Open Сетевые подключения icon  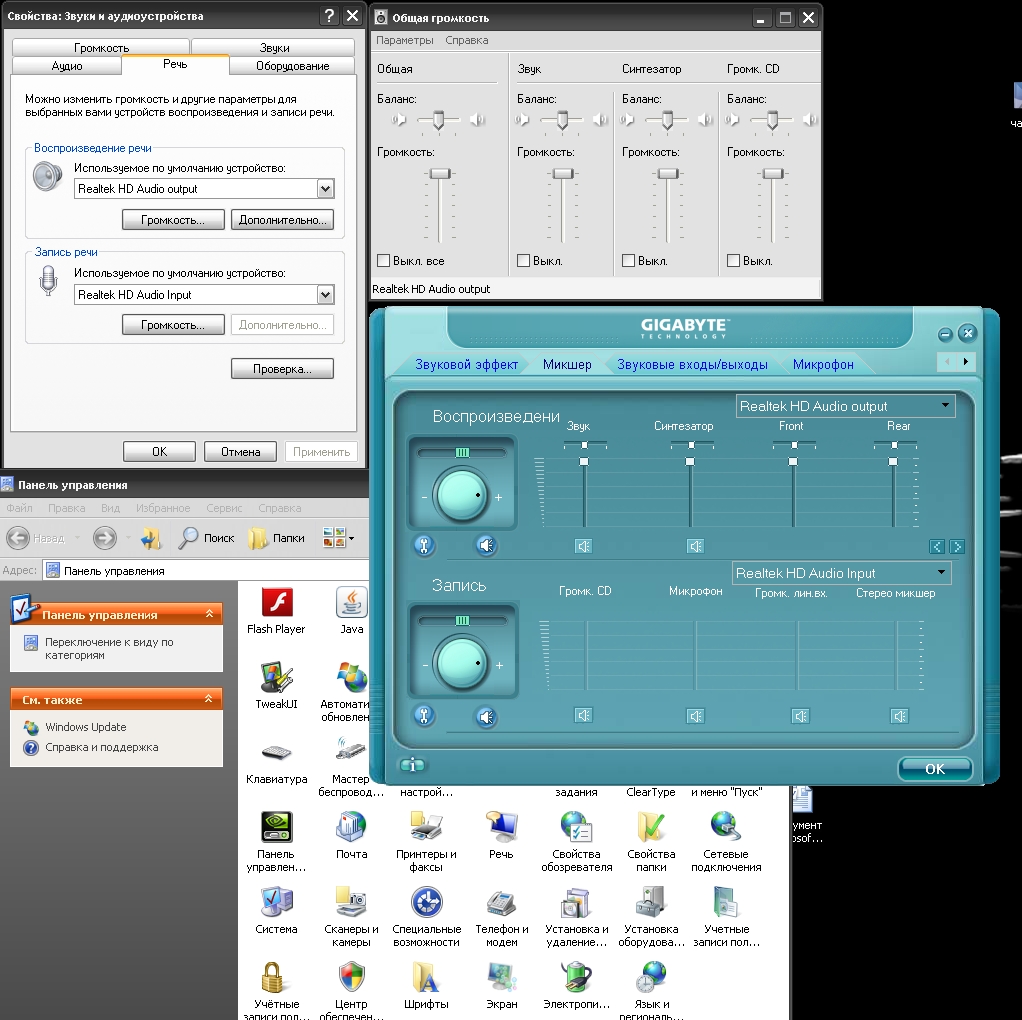coord(726,827)
